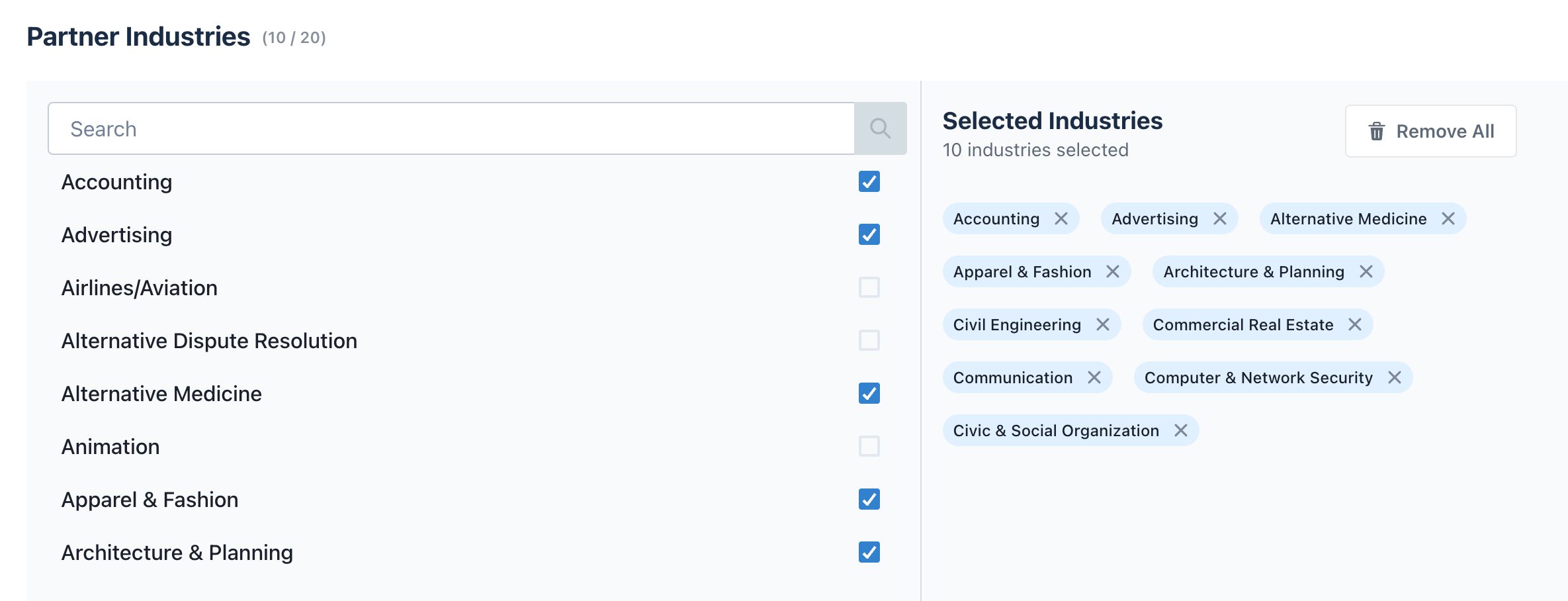This screenshot has width=1568, height=601.
Task: Delete Computer & Network Security chip
Action: [x=1395, y=377]
